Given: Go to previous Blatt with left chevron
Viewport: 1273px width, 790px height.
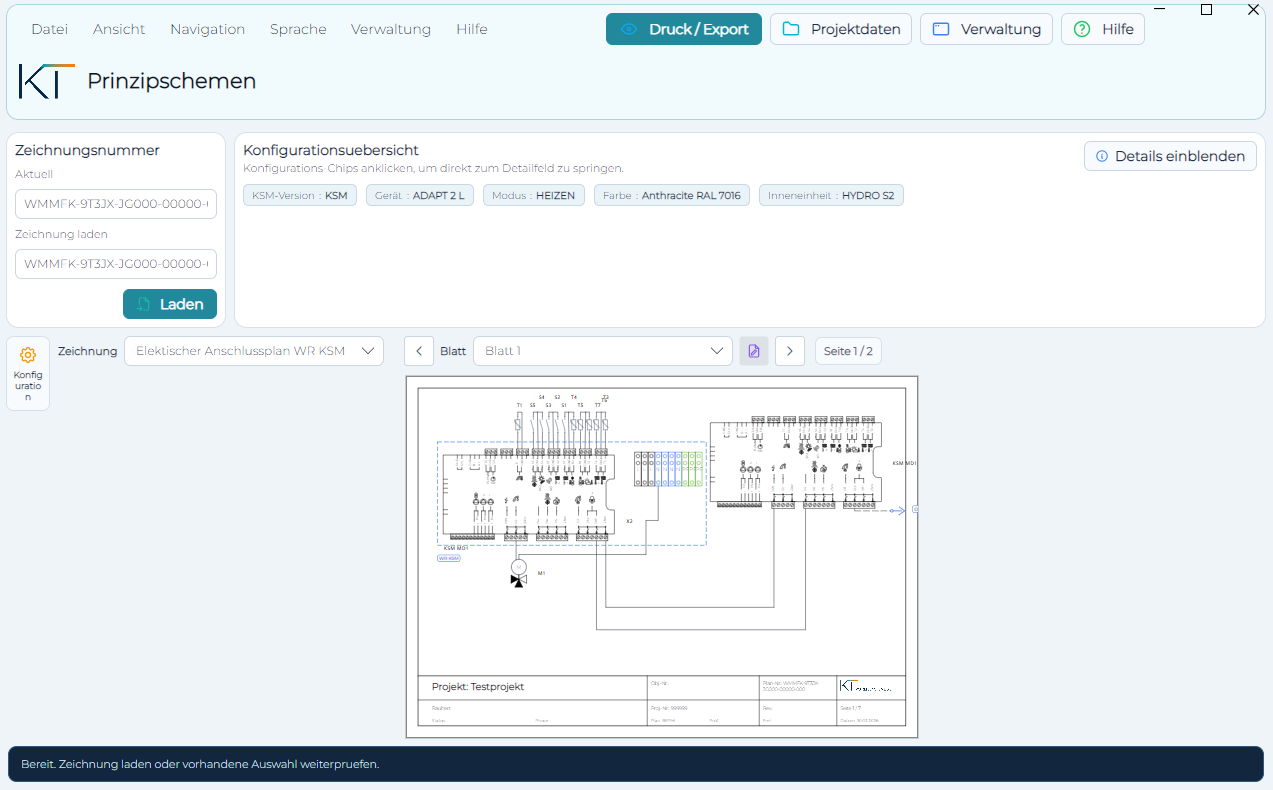Looking at the screenshot, I should pos(419,351).
